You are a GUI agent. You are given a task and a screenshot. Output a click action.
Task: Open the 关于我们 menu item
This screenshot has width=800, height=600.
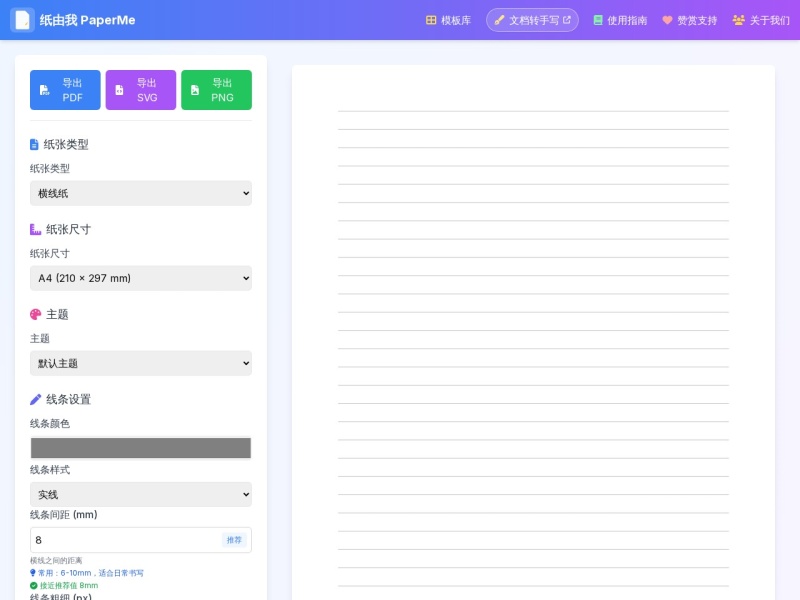tap(761, 20)
